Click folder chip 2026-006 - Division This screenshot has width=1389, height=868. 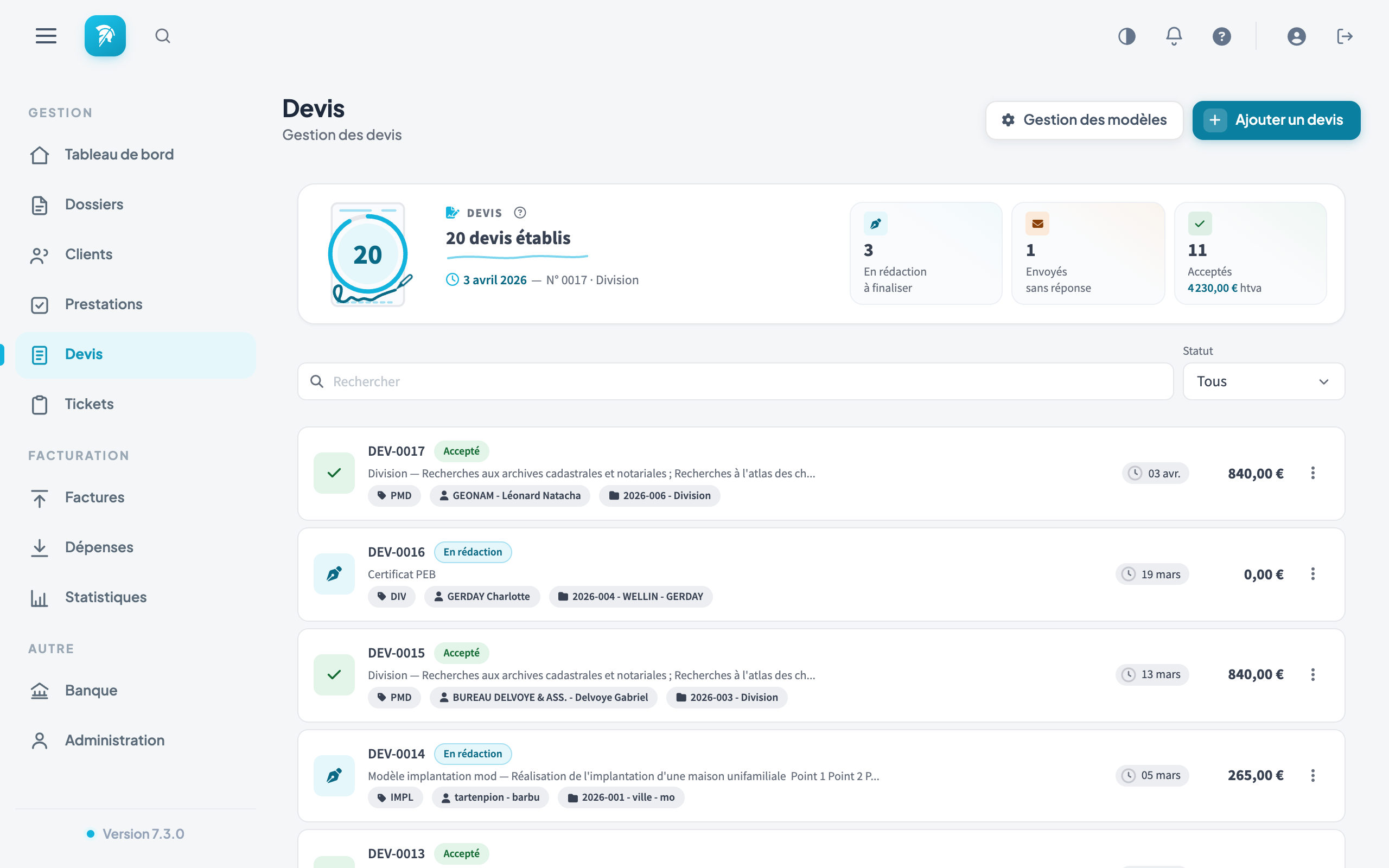pos(659,495)
